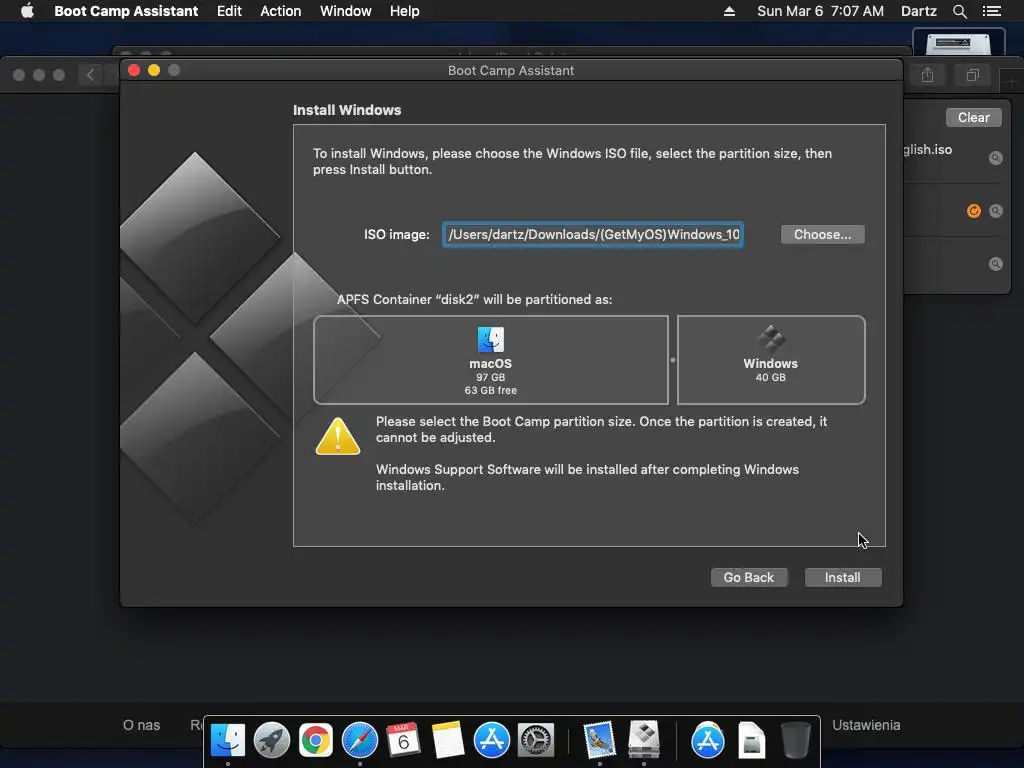Open Notes from the Dock
Image resolution: width=1024 pixels, height=768 pixels.
[447, 741]
